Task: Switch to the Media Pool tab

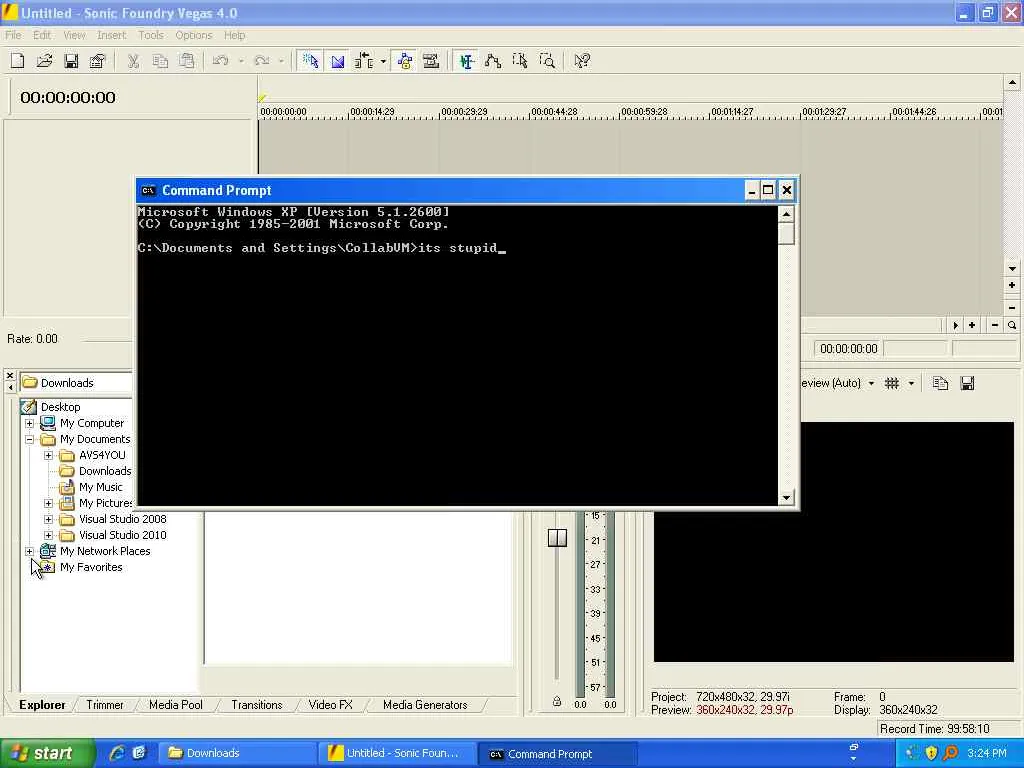Action: 176,705
